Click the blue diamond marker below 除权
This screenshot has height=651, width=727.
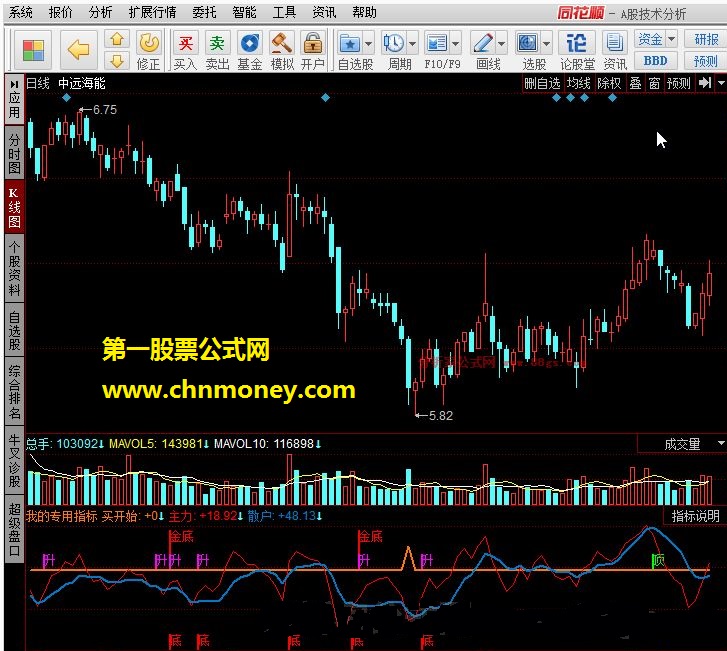(x=612, y=98)
